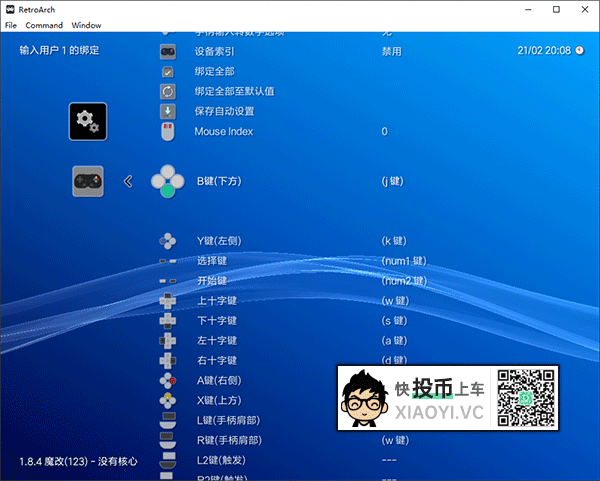This screenshot has height=481, width=600.
Task: Click the 设备索引 controller icon
Action: (x=168, y=51)
